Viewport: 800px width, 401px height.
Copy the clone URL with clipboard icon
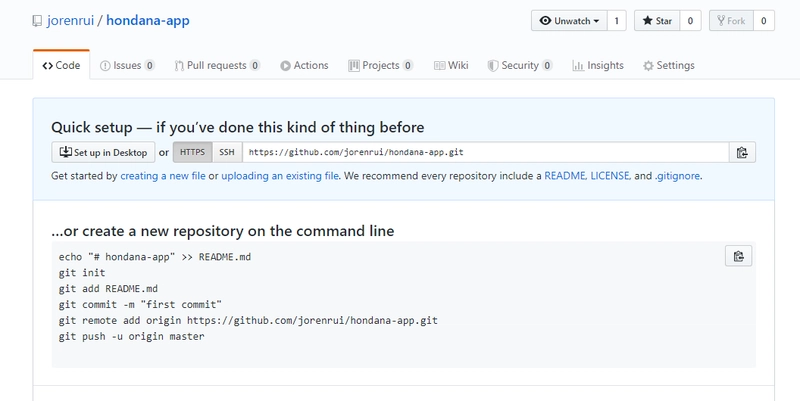(742, 152)
